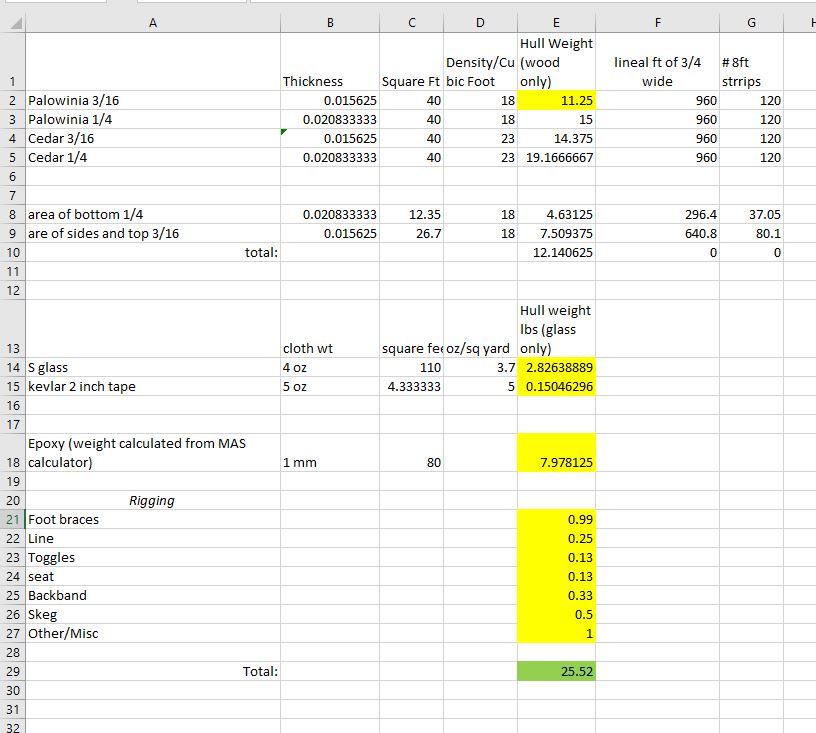
Task: Select the '4 oz' cloth weight cell
Action: coord(330,367)
